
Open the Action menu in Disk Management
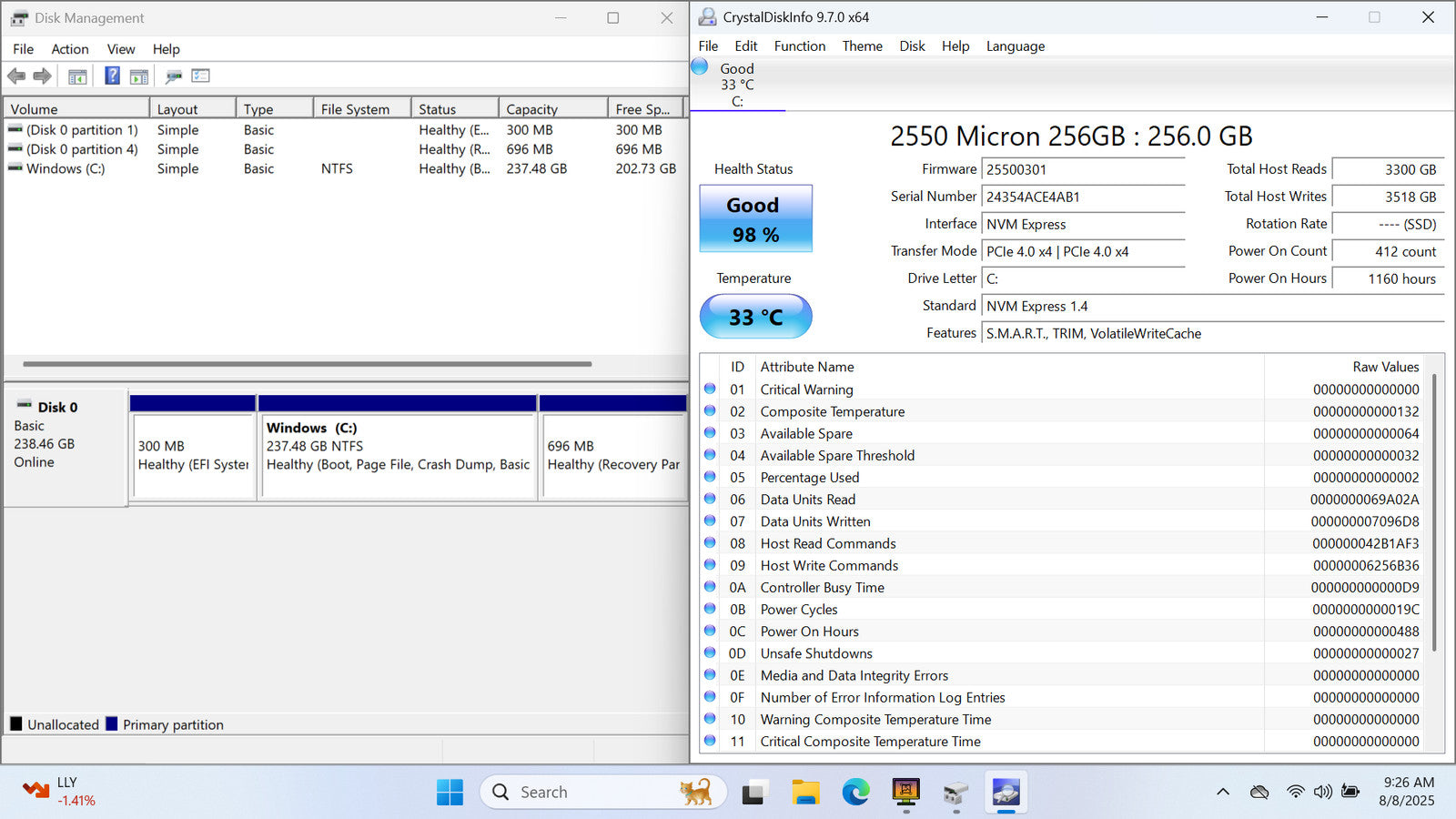click(69, 49)
